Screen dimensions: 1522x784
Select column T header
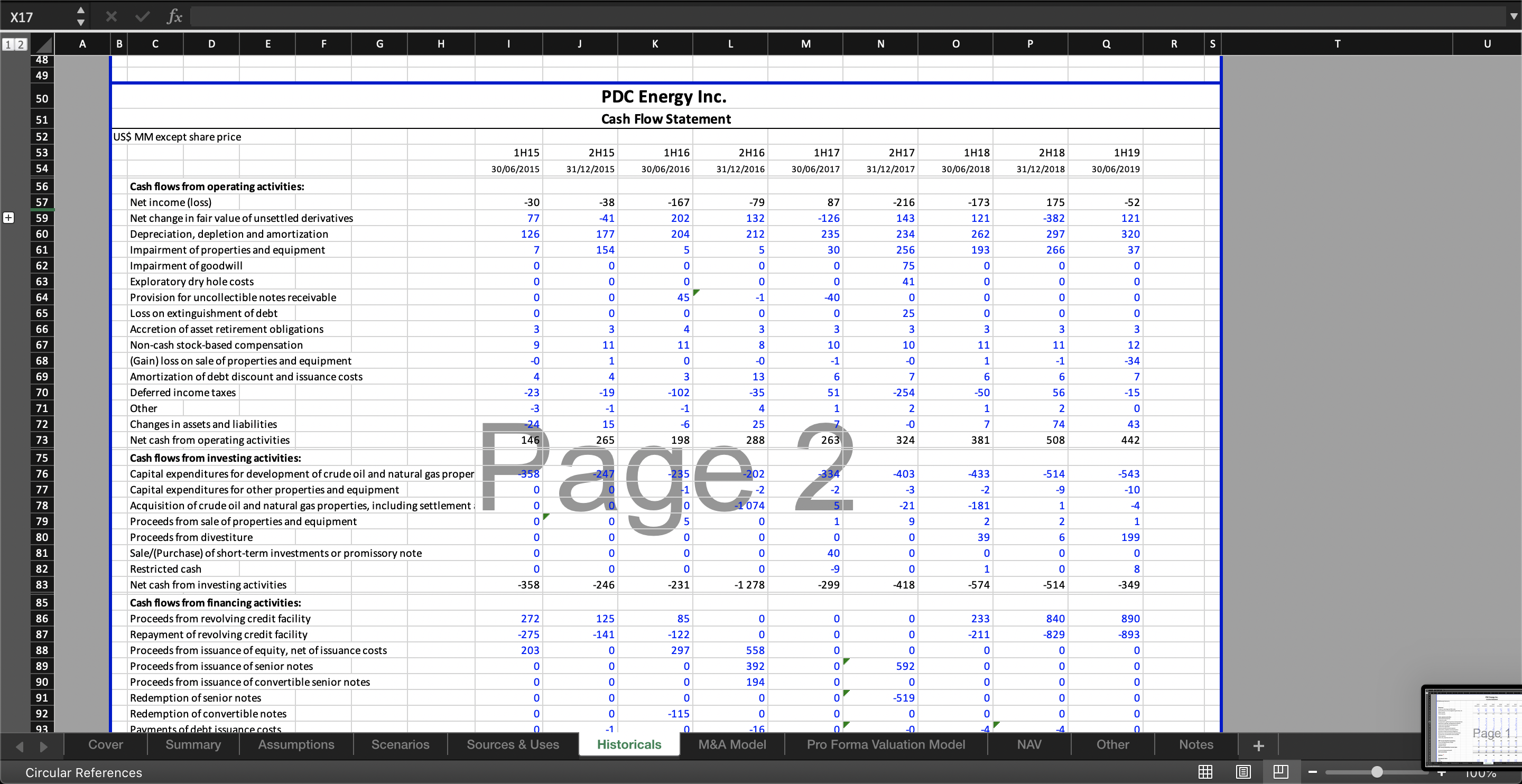pos(1337,44)
